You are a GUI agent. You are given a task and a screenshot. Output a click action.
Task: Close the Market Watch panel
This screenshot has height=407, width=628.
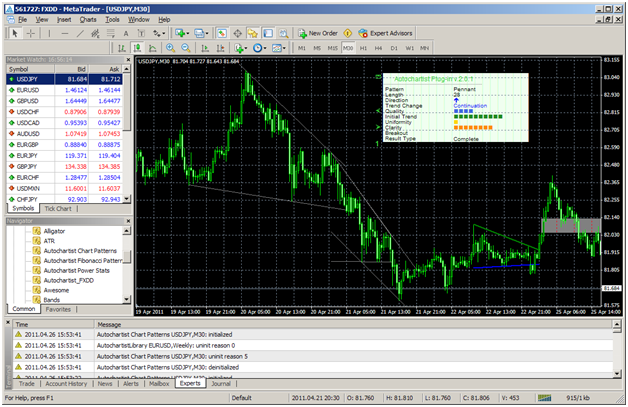point(128,60)
